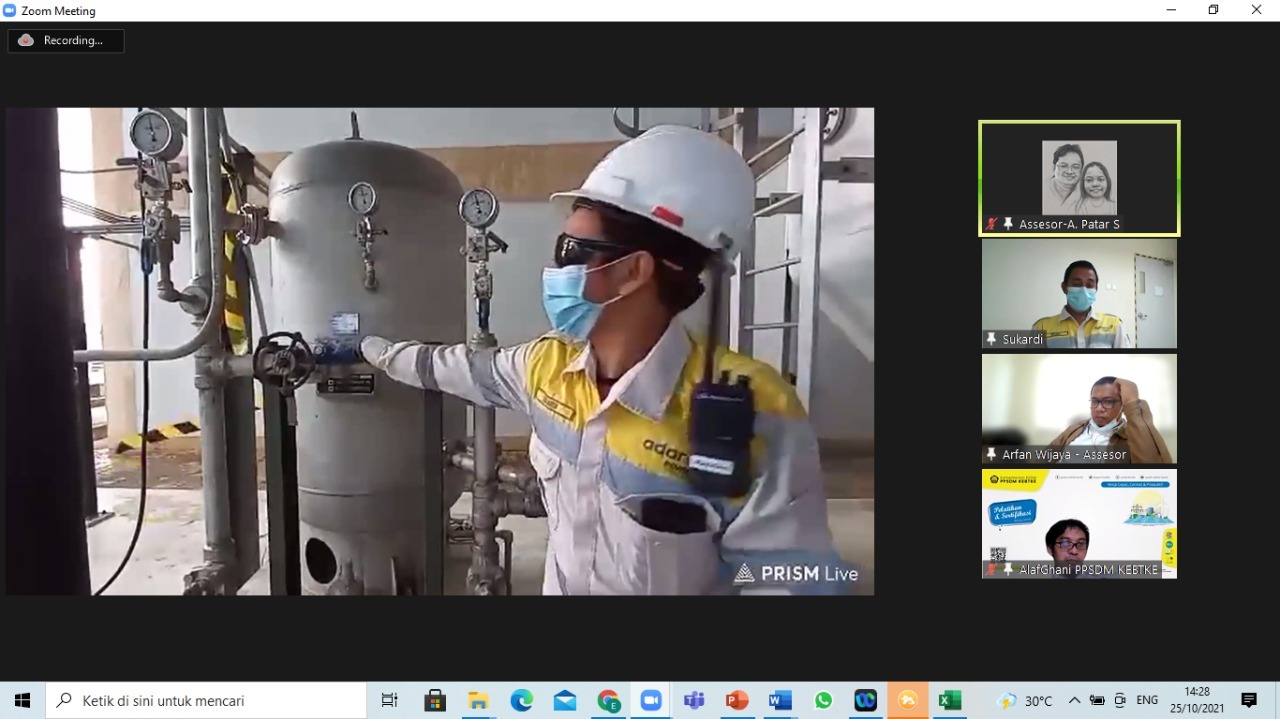The image size is (1280, 719).
Task: Open Microsoft Store from the taskbar
Action: click(x=435, y=700)
